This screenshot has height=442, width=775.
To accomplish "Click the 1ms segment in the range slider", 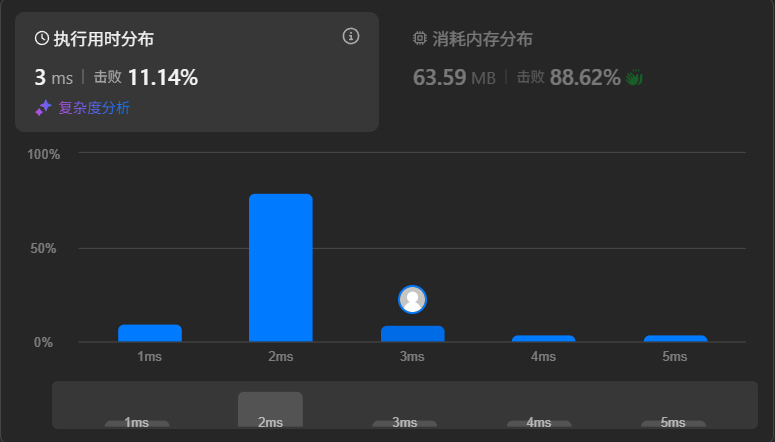I will pos(137,424).
